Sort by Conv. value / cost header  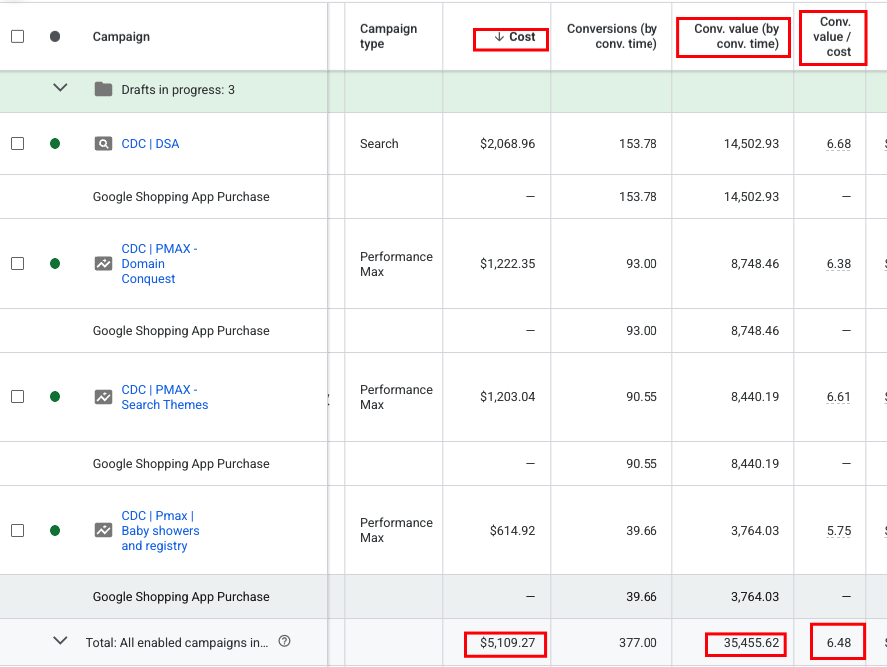832,37
